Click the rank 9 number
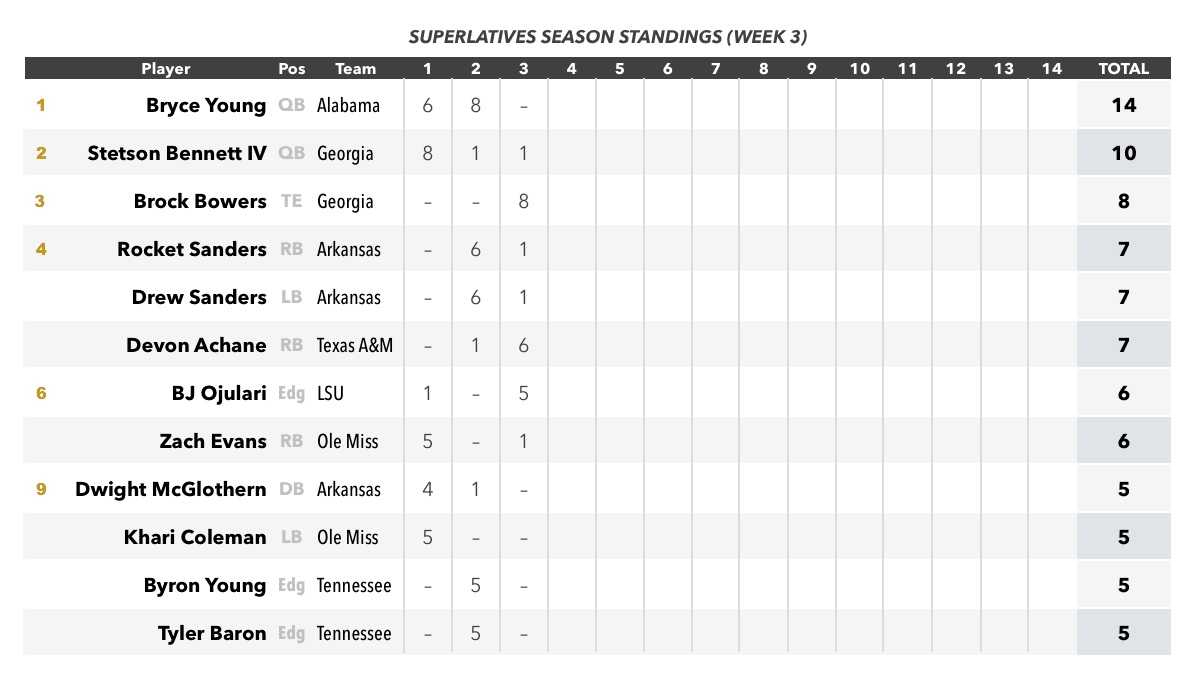This screenshot has width=1200, height=700. click(x=41, y=489)
